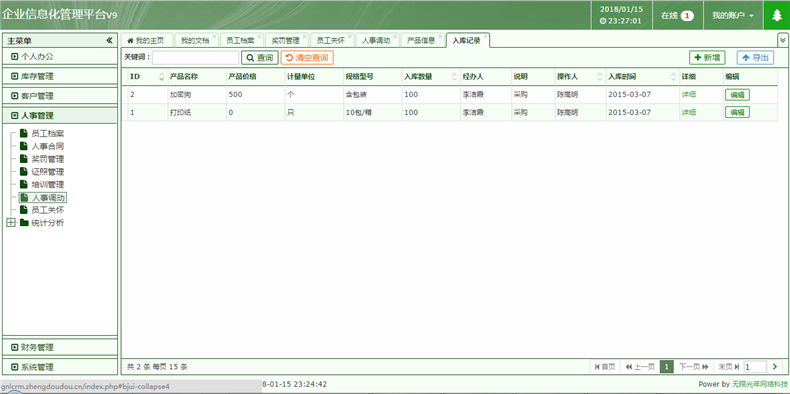Sort by 入库时间 column arrows
Image resolution: width=790 pixels, height=394 pixels.
point(674,77)
